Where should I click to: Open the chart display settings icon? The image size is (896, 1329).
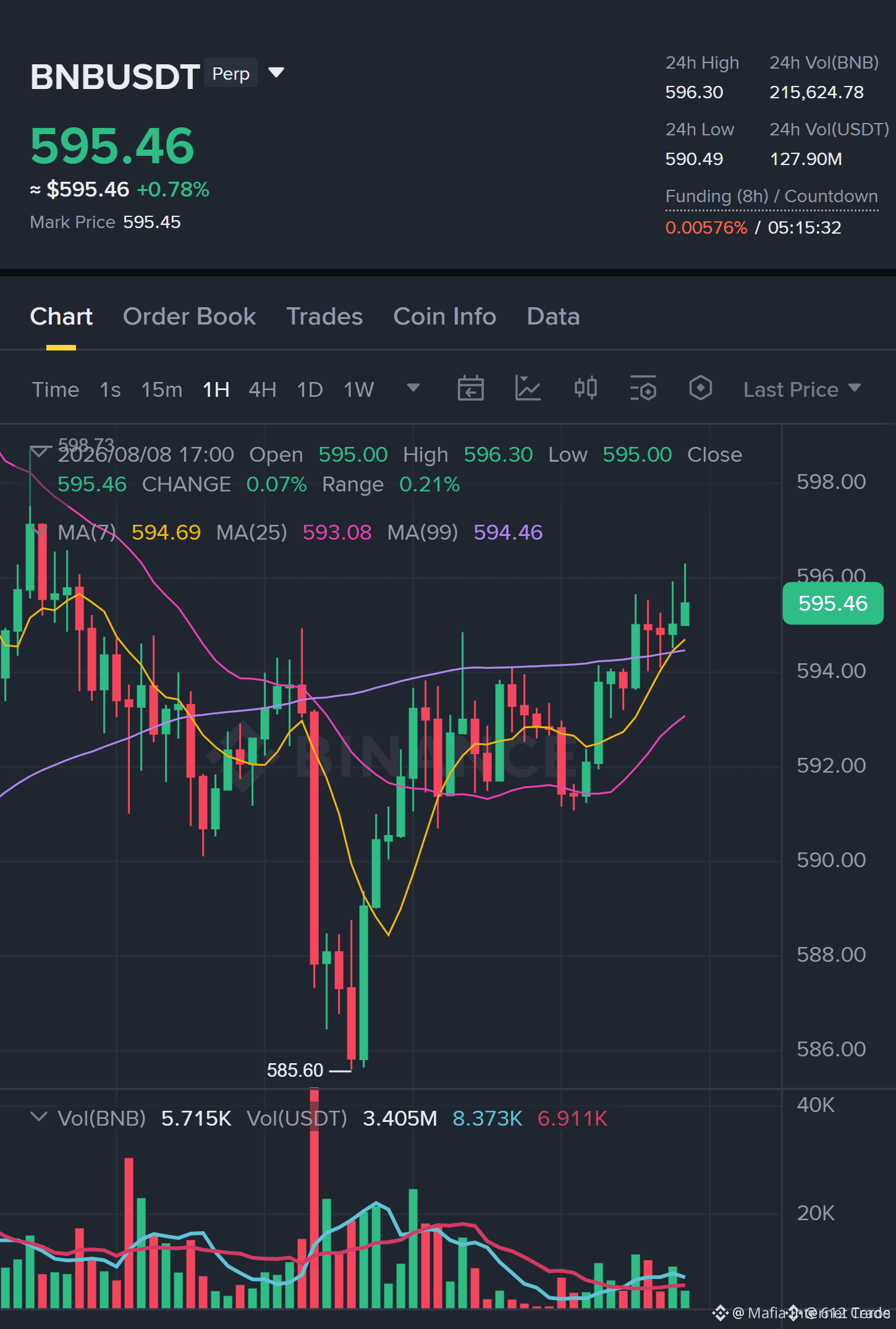pos(643,389)
